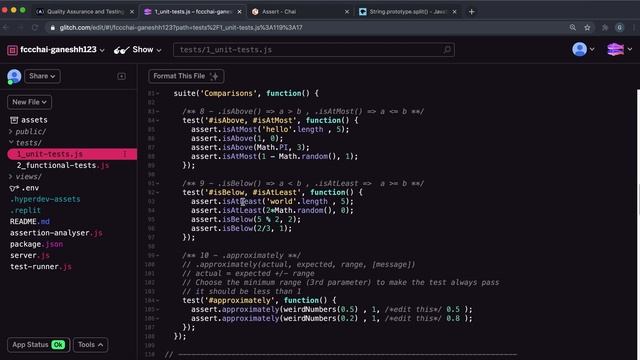Click the browser back arrow
This screenshot has width=640, height=360.
pyautogui.click(x=6, y=28)
